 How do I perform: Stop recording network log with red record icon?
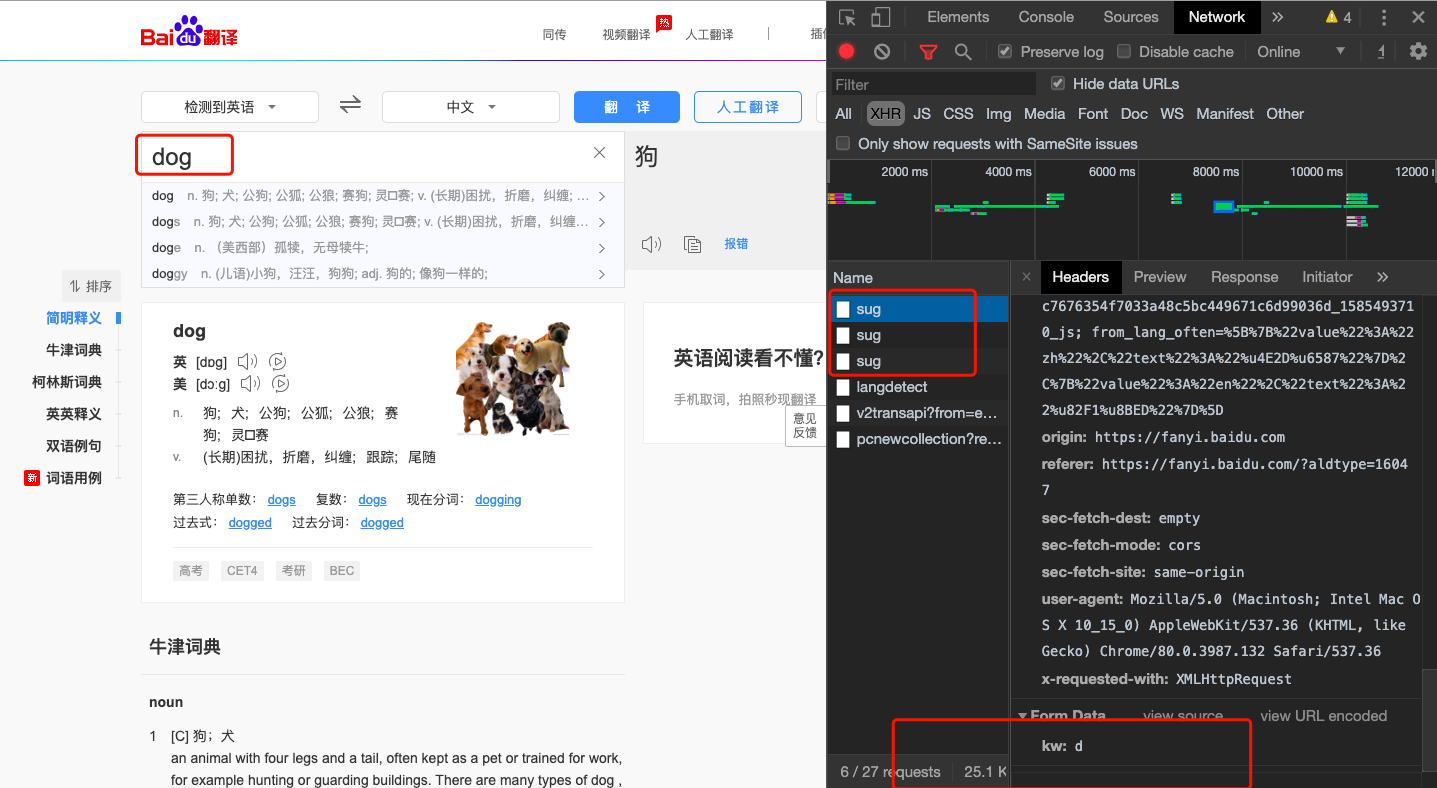(x=845, y=51)
